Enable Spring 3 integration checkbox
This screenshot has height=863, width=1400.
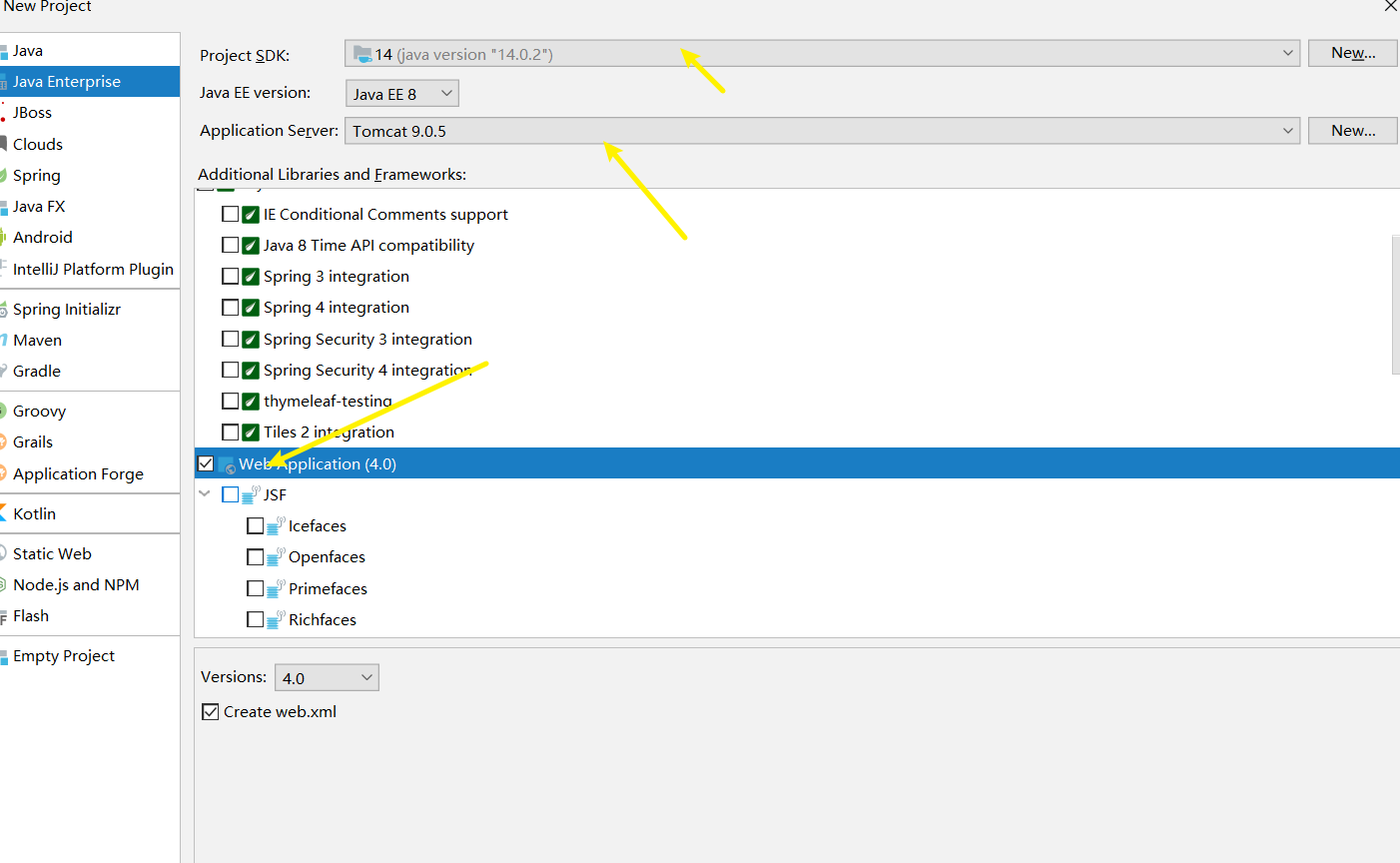click(230, 276)
